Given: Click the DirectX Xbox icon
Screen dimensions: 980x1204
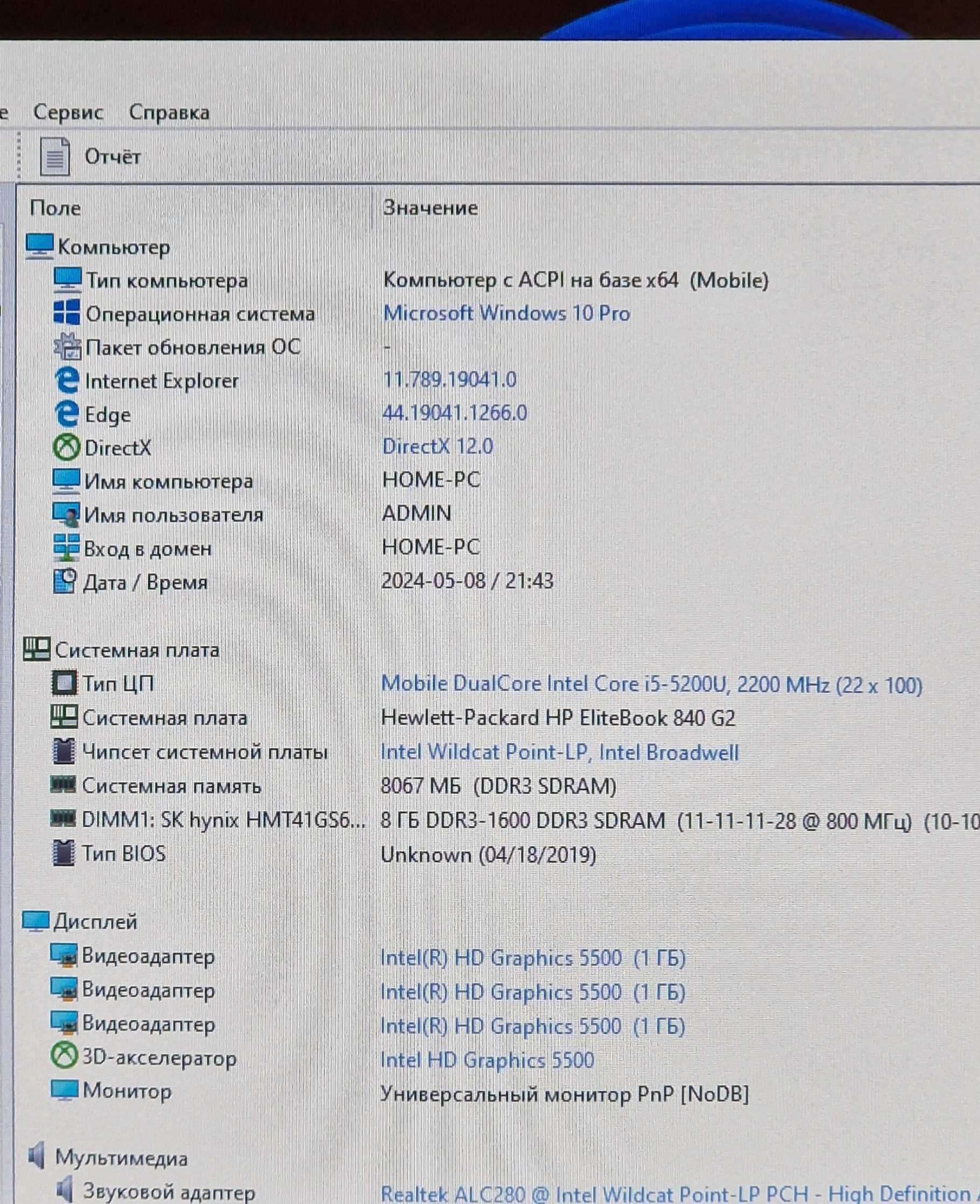Looking at the screenshot, I should [67, 448].
